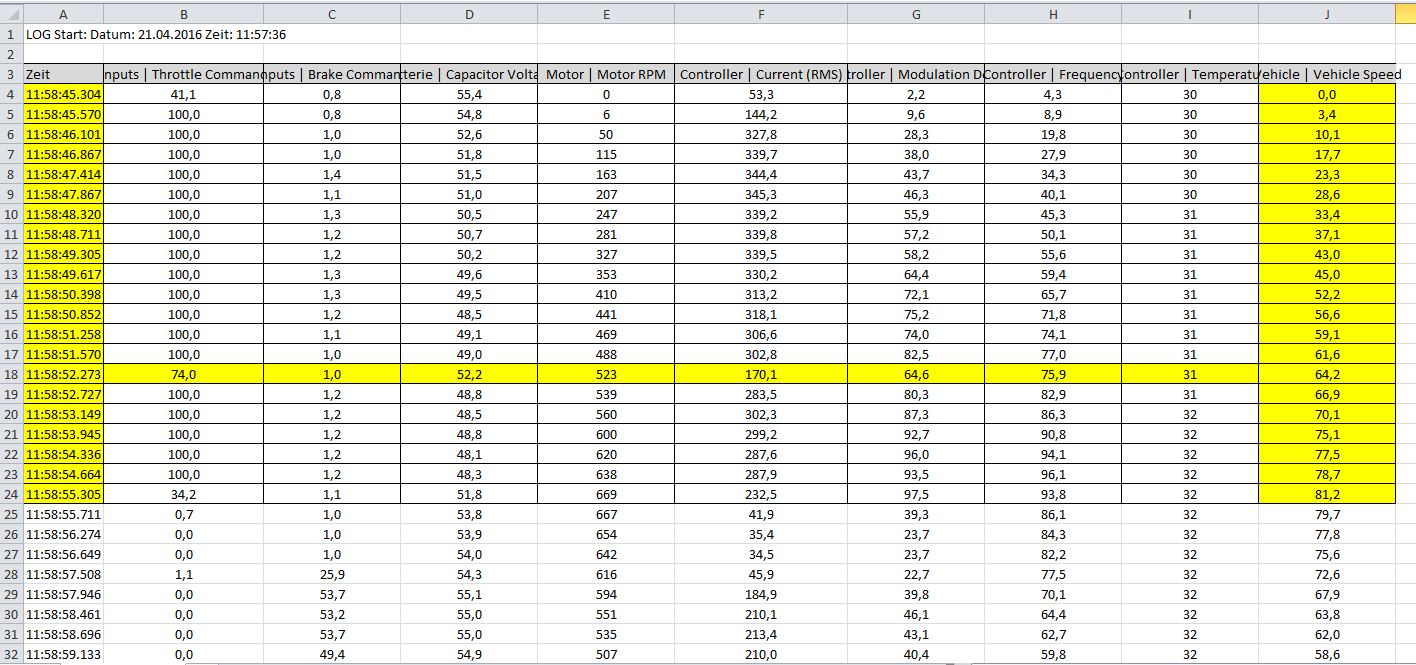
Task: Select row 3 header
Action: click(11, 74)
